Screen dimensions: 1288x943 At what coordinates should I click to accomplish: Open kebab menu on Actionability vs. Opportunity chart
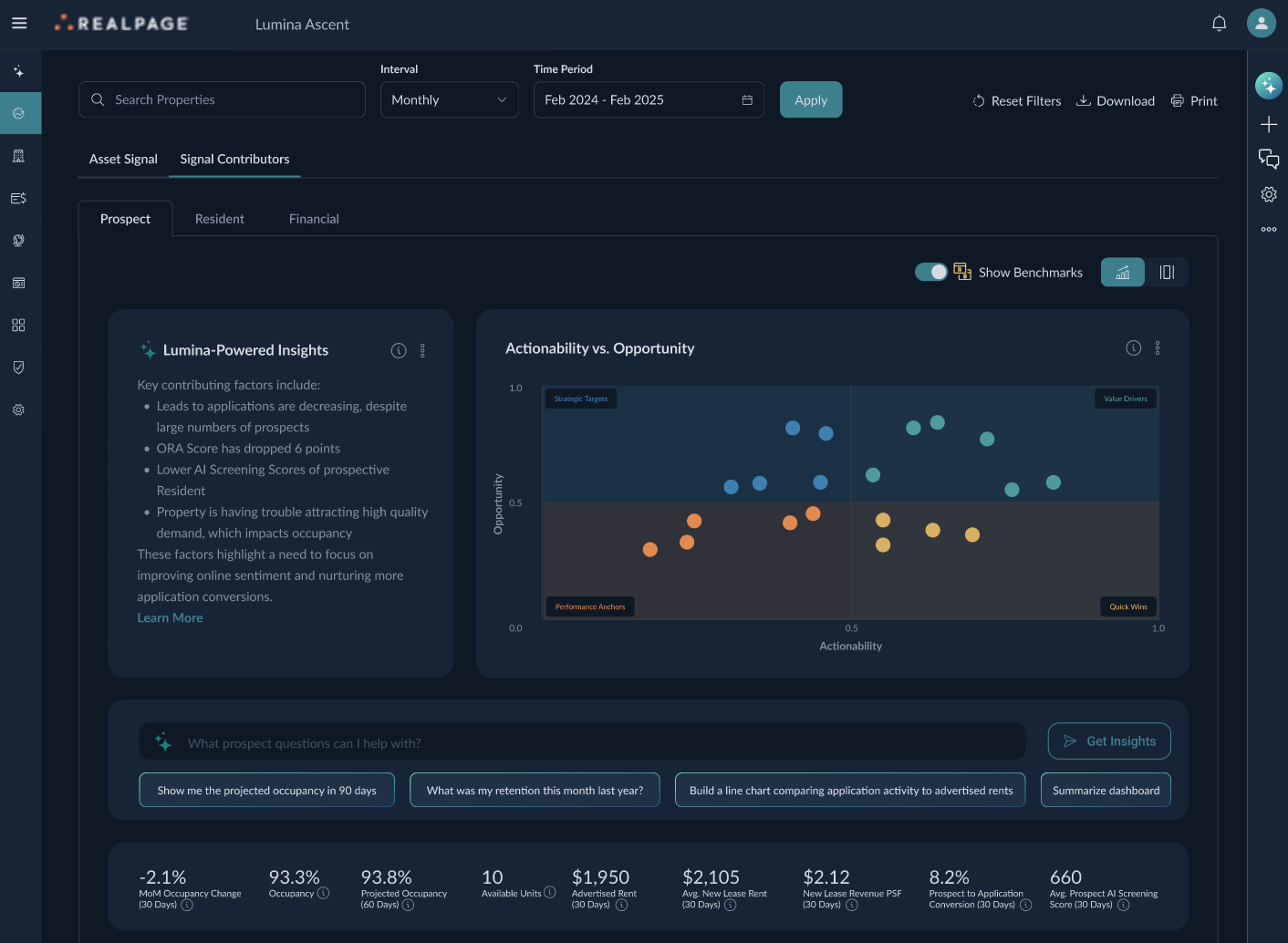(x=1158, y=347)
